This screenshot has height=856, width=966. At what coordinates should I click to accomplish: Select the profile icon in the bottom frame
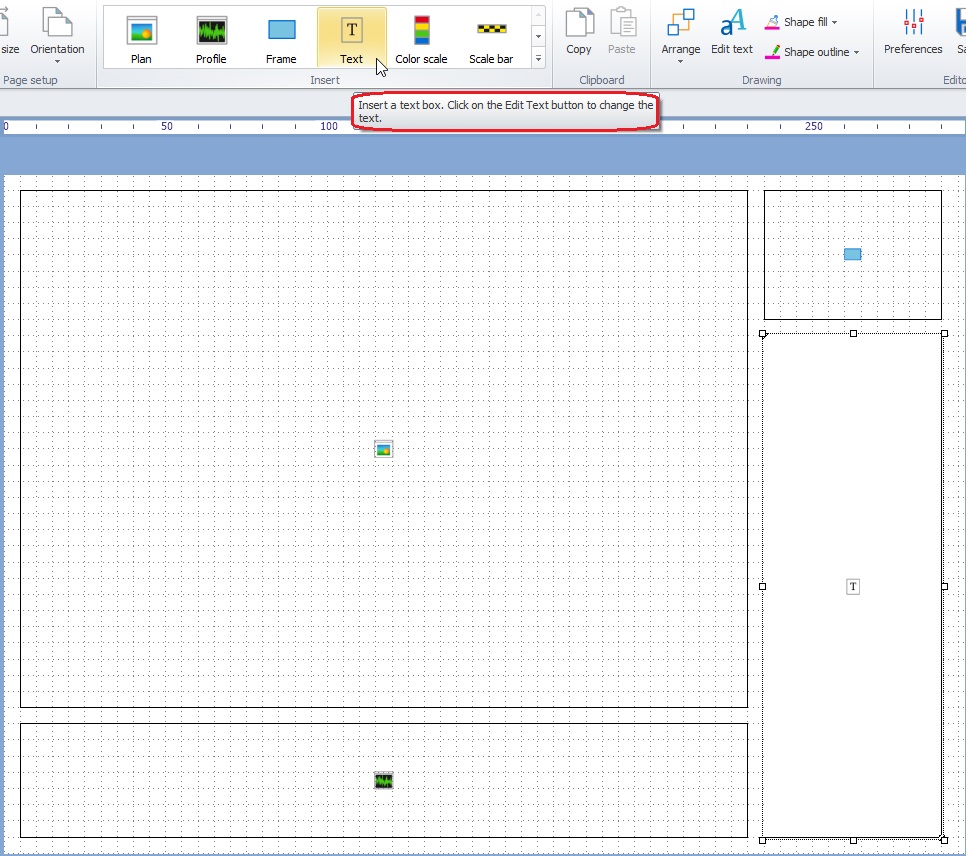point(383,780)
